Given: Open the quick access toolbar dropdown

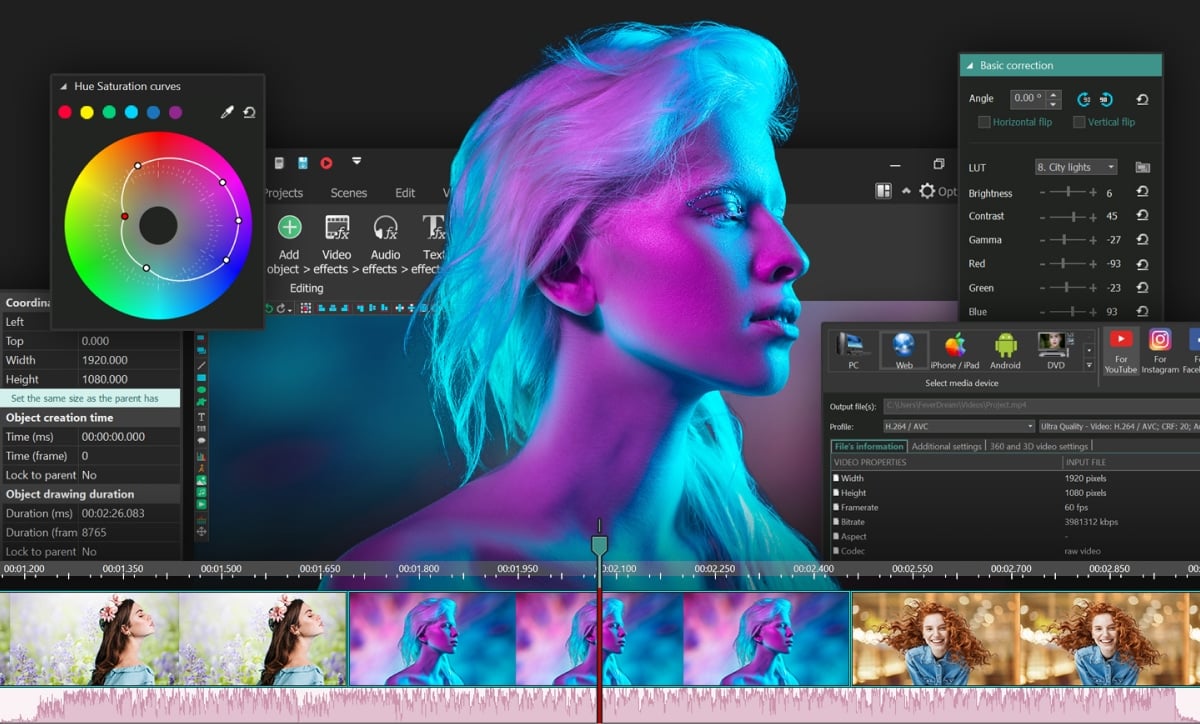Looking at the screenshot, I should coord(356,161).
